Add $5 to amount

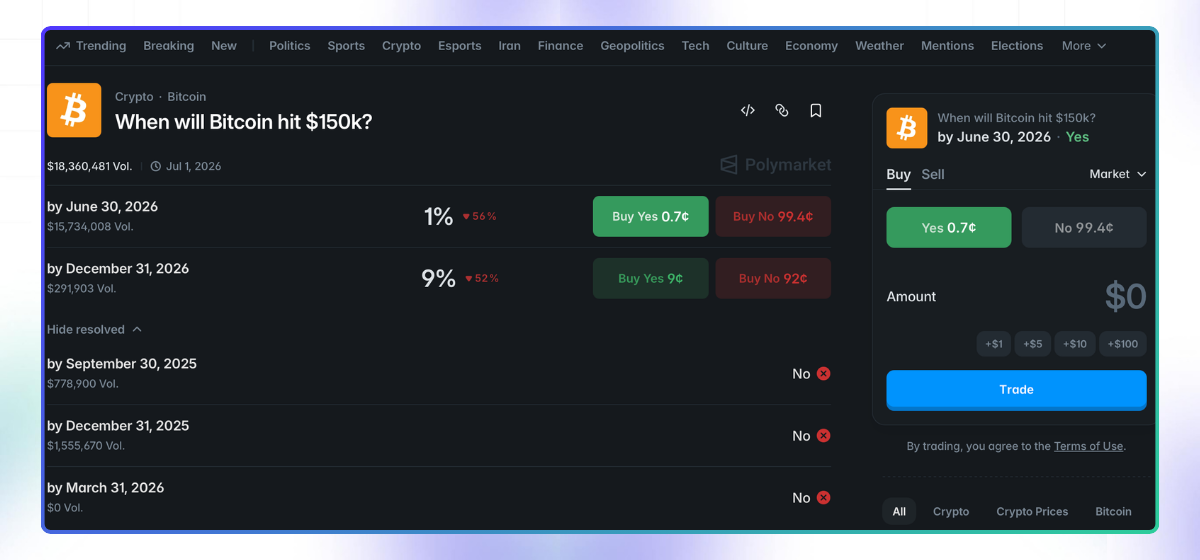[x=1033, y=344]
